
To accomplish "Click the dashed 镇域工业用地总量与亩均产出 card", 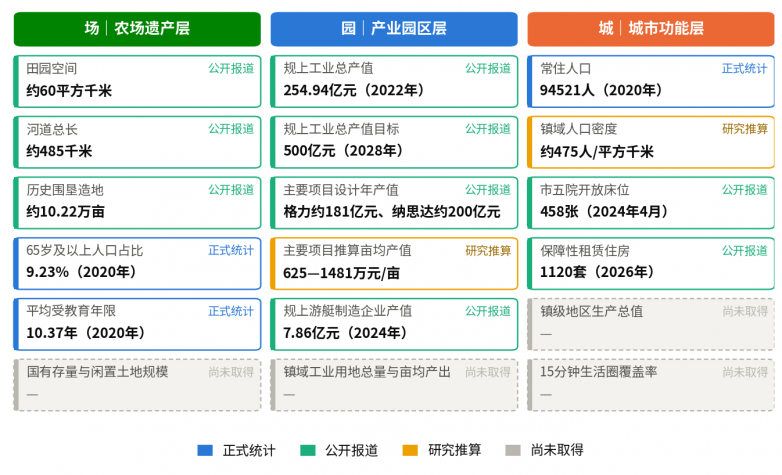I will pos(394,385).
